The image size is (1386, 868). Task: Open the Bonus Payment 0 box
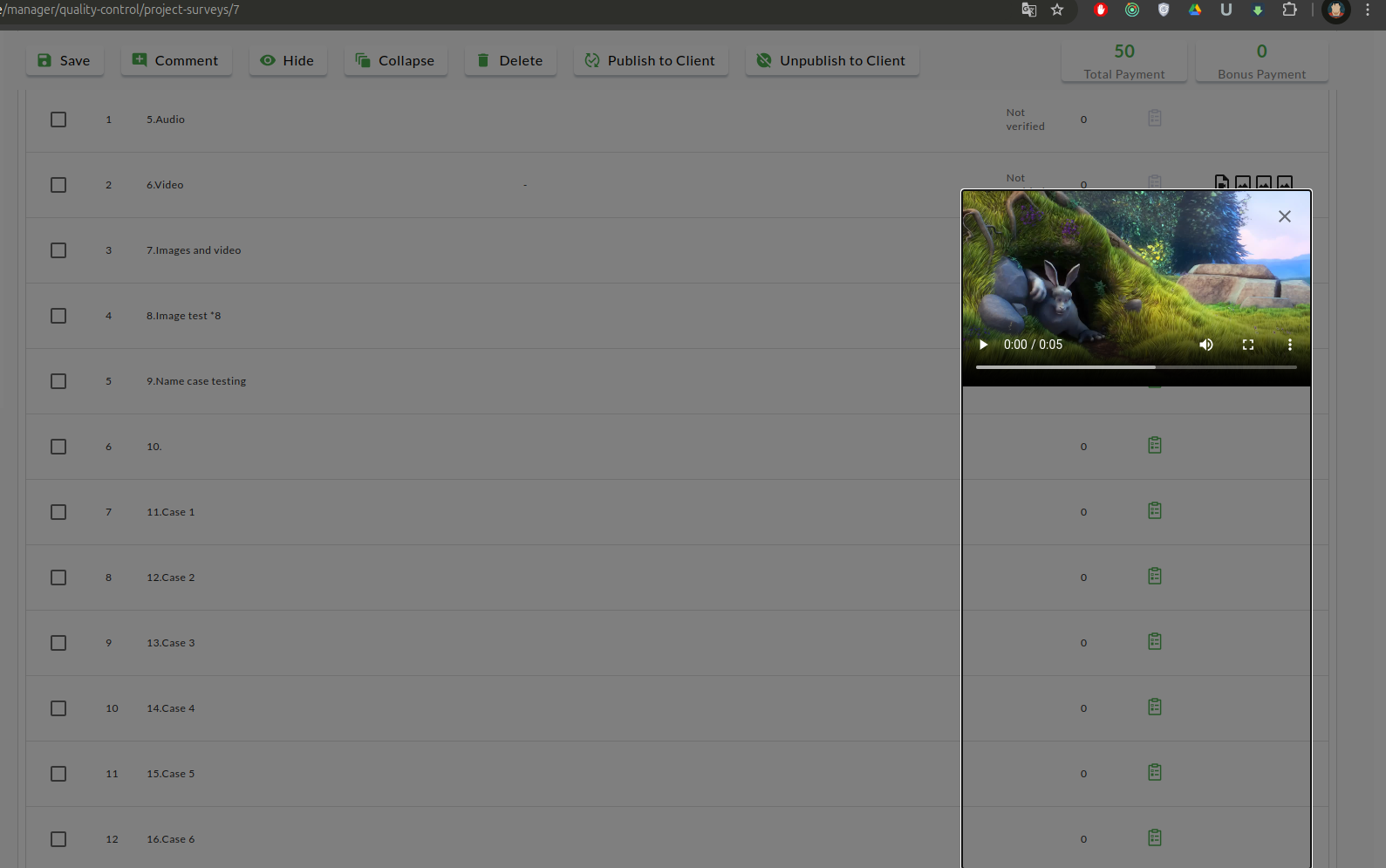pyautogui.click(x=1261, y=61)
